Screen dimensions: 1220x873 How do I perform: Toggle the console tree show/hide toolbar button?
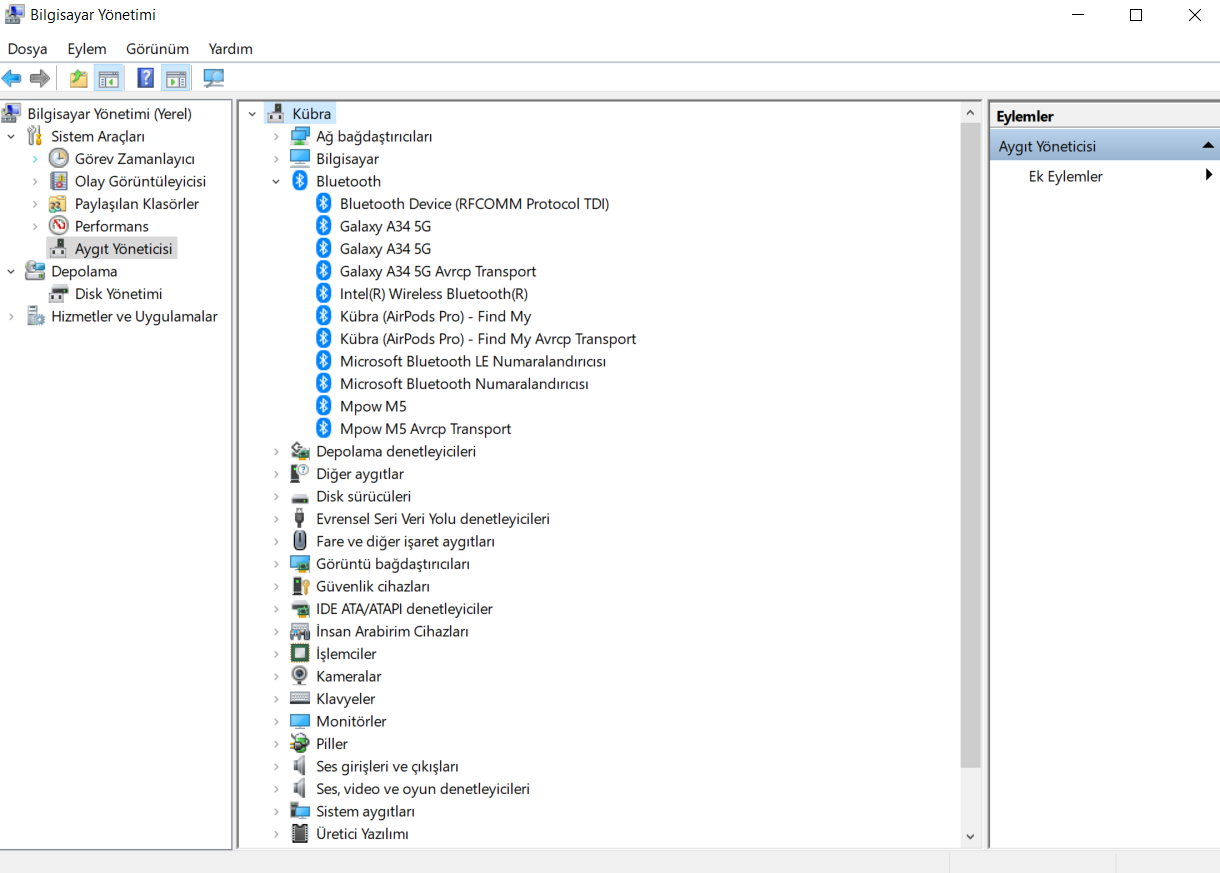coord(108,78)
